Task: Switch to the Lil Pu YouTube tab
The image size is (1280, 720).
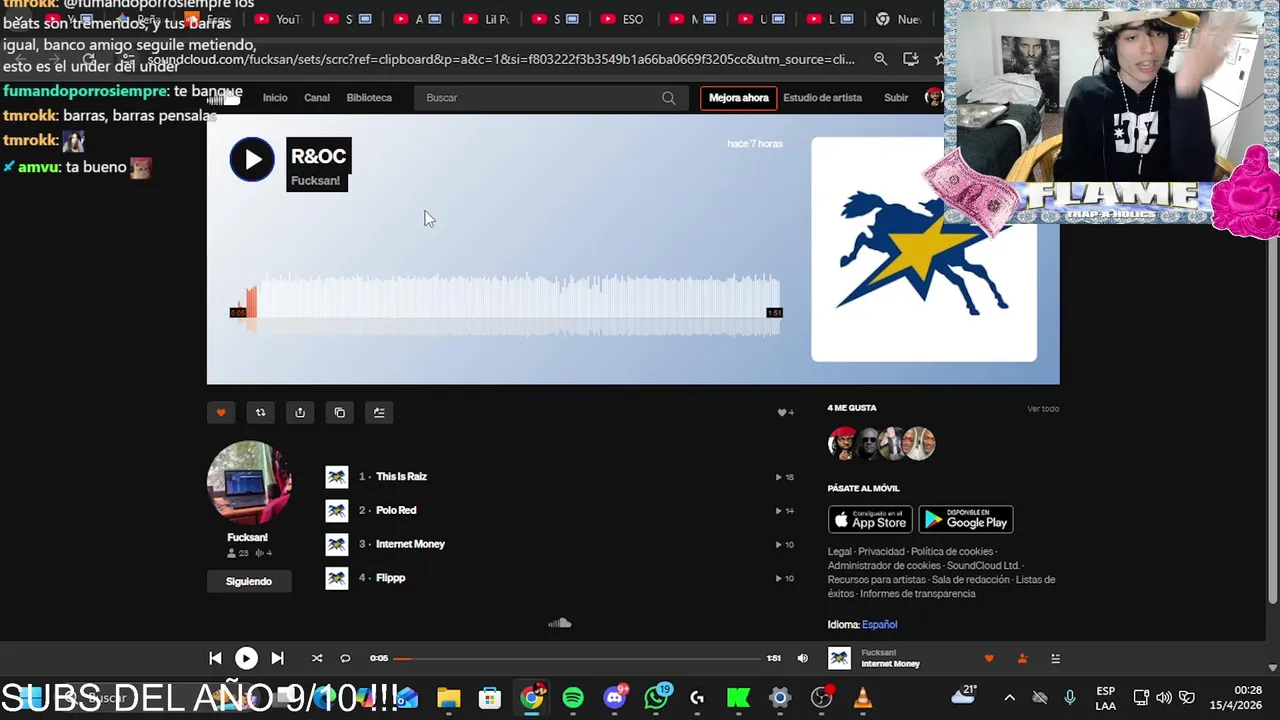Action: tap(486, 19)
